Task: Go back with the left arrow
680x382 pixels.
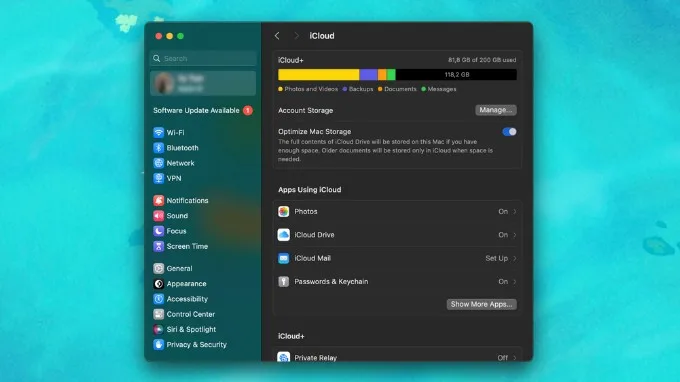Action: [278, 36]
